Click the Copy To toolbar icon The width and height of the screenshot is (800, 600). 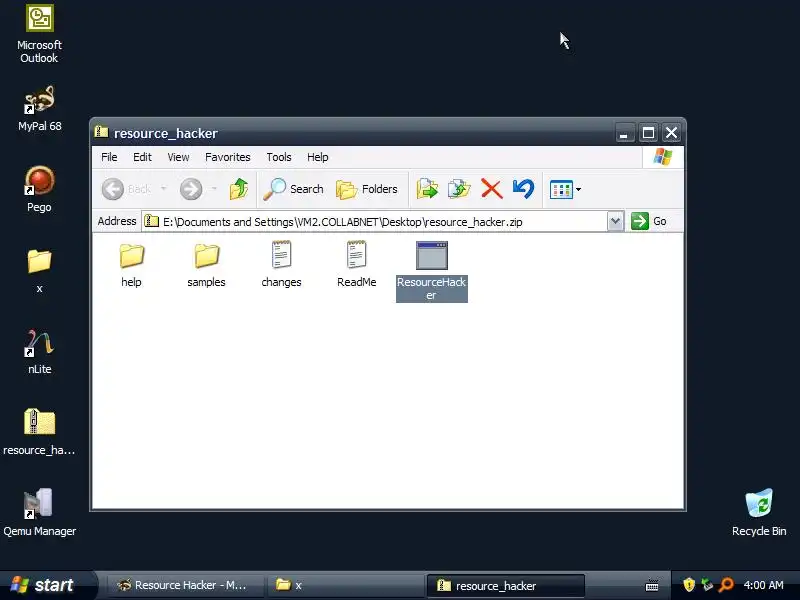pyautogui.click(x=459, y=189)
